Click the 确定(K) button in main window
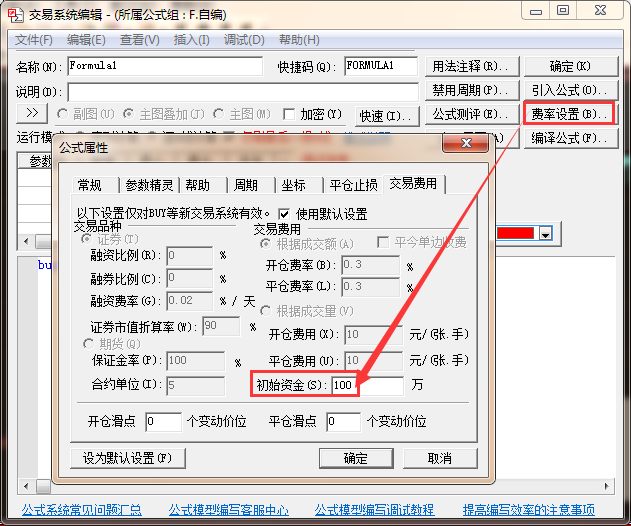 pyautogui.click(x=571, y=66)
